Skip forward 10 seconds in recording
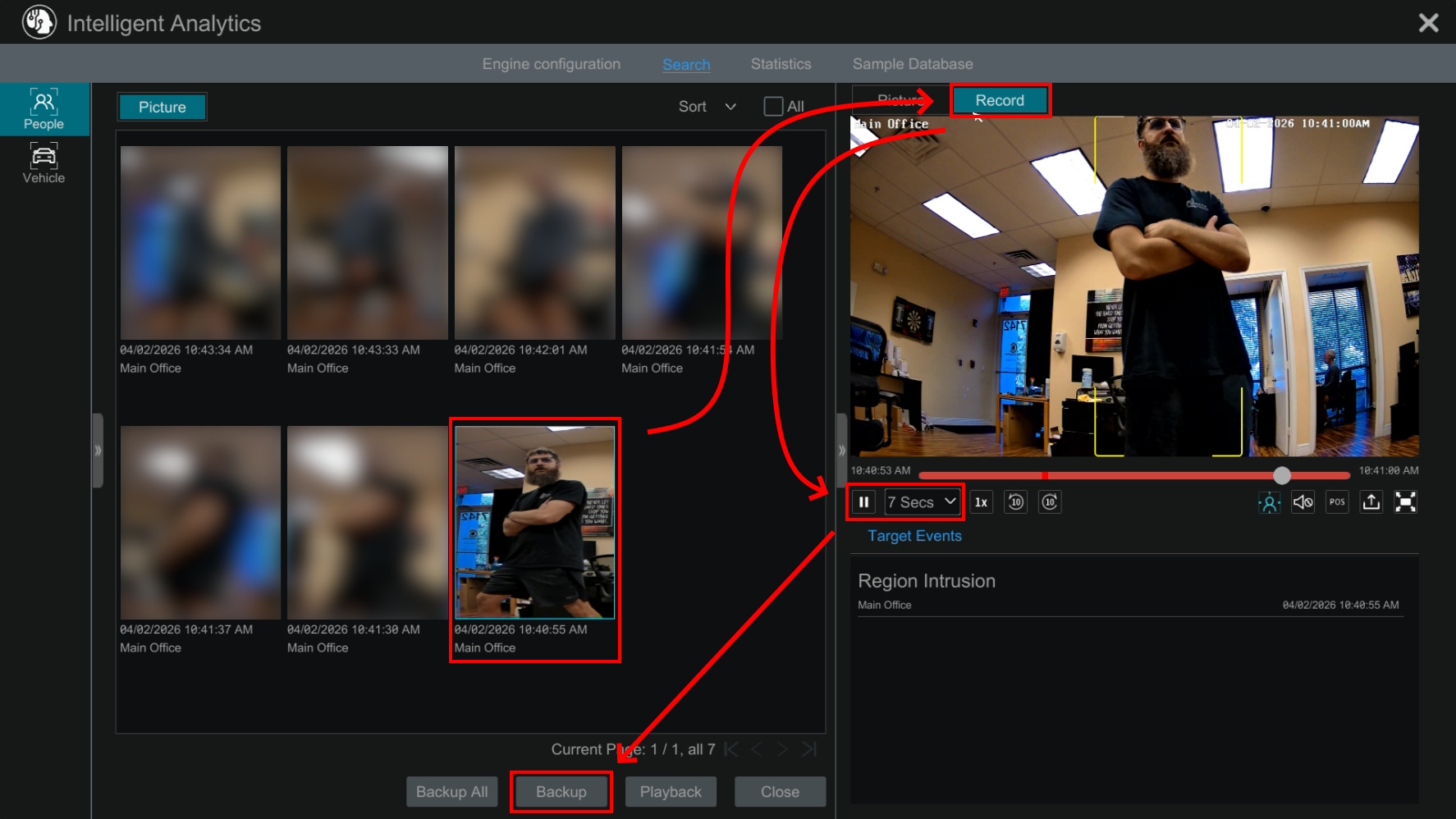 [x=1050, y=502]
